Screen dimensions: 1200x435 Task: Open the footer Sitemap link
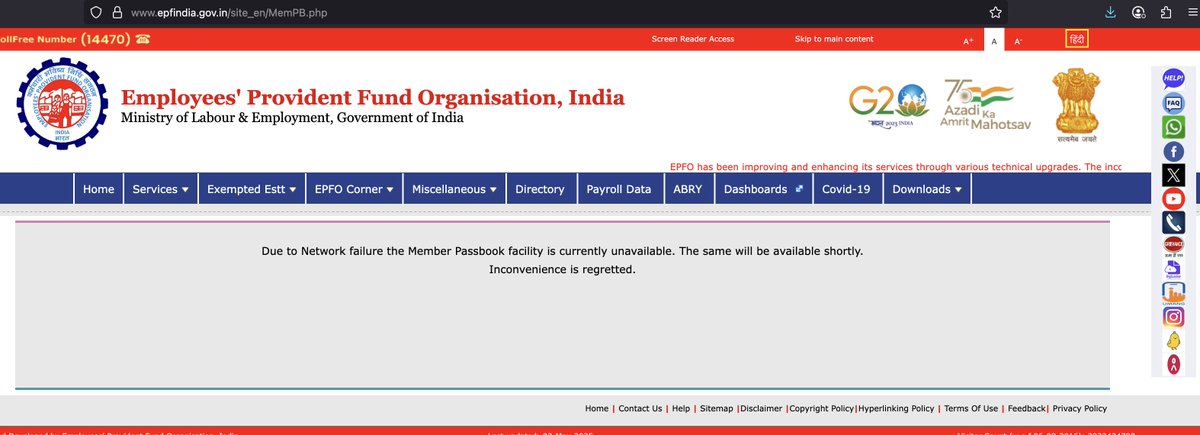716,408
